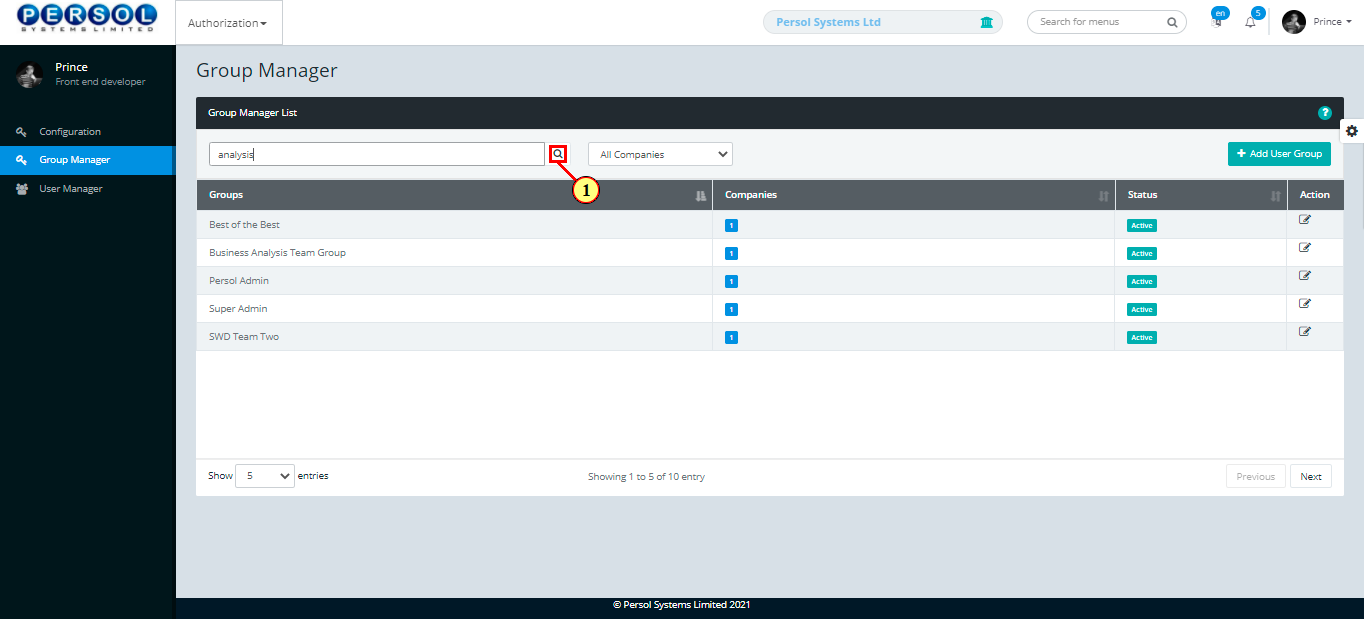This screenshot has width=1364, height=619.
Task: Click the notification bell icon
Action: 1250,22
